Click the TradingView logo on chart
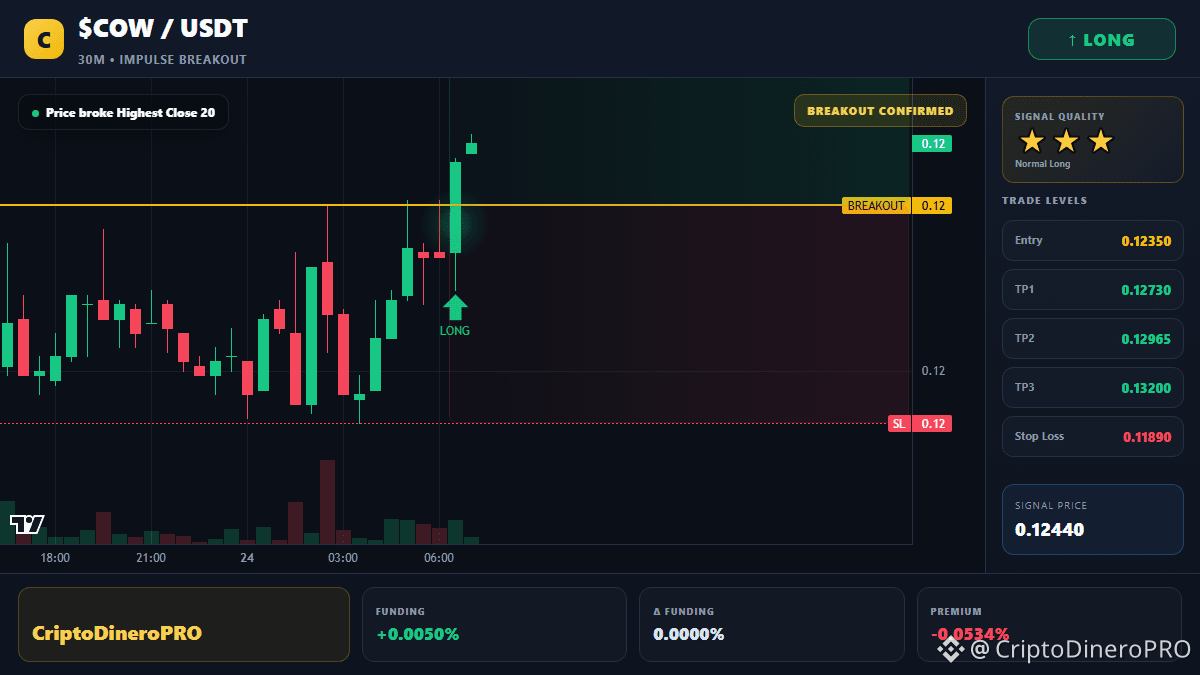 [27, 523]
